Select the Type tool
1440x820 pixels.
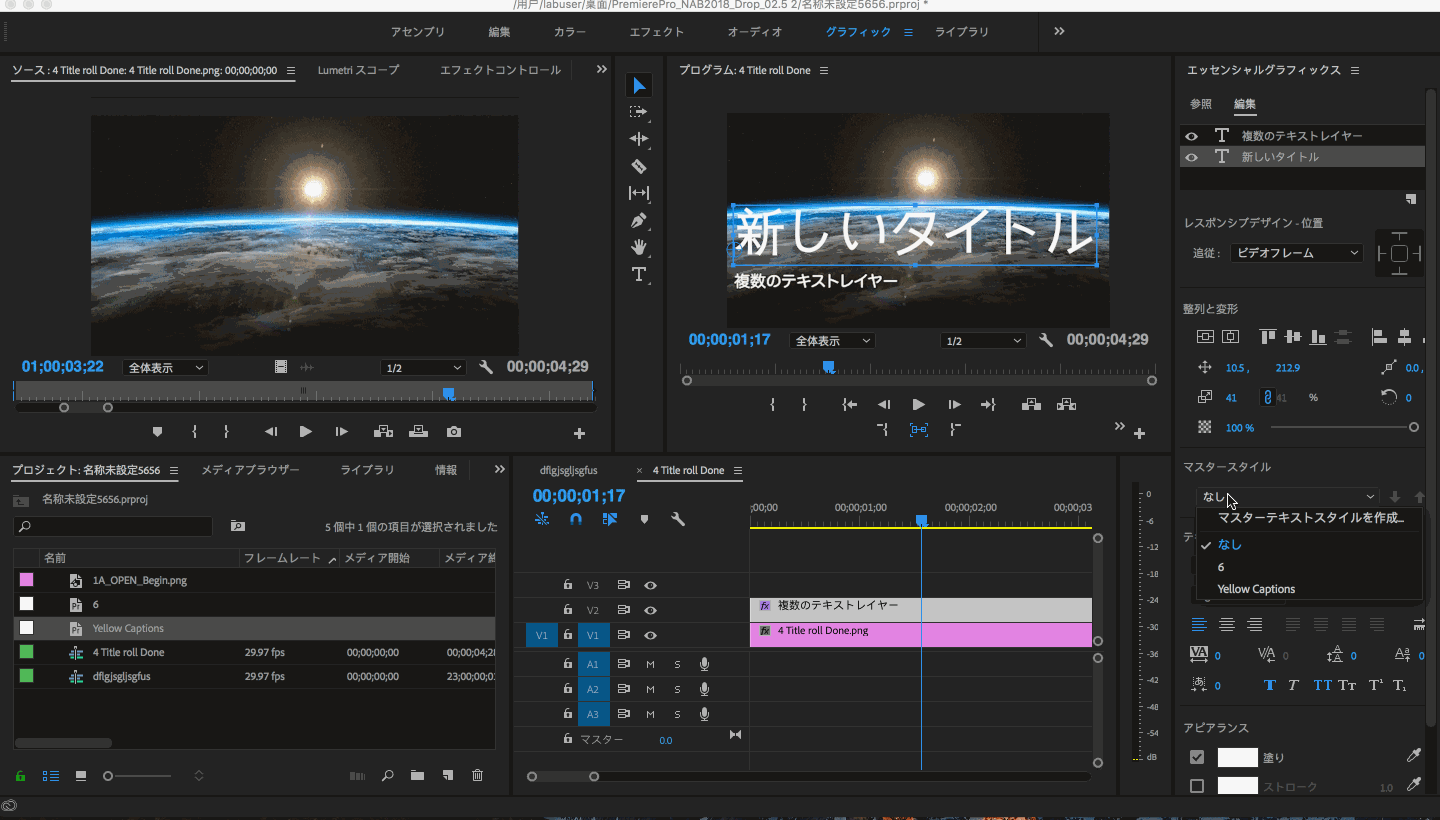pyautogui.click(x=639, y=274)
